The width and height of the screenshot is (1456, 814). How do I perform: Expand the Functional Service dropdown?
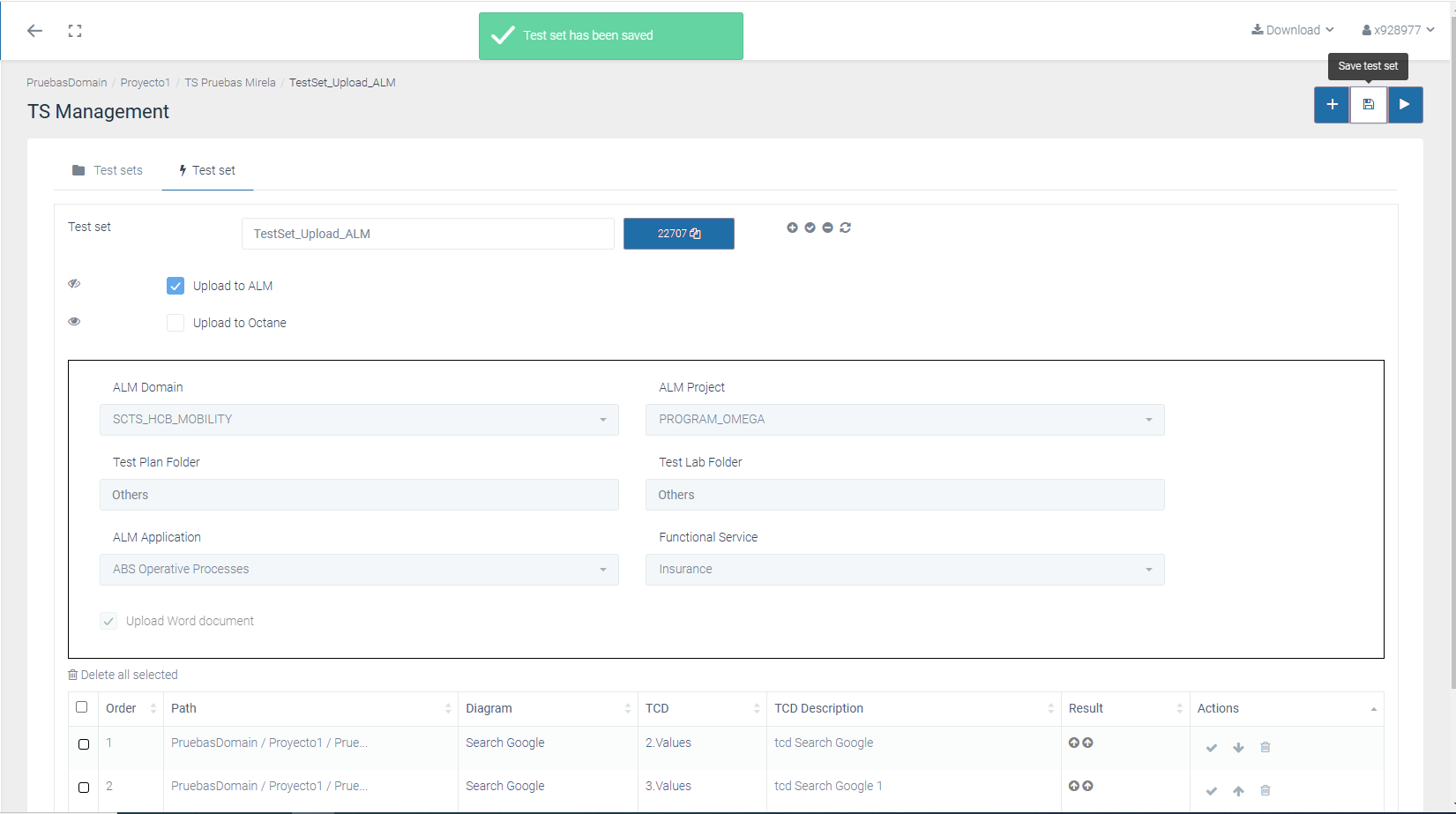point(904,570)
